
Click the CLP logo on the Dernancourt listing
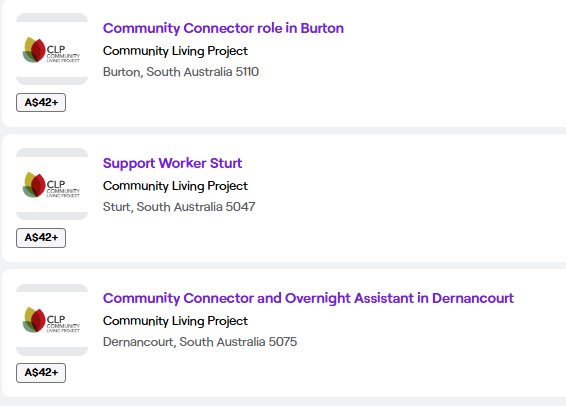click(x=52, y=319)
